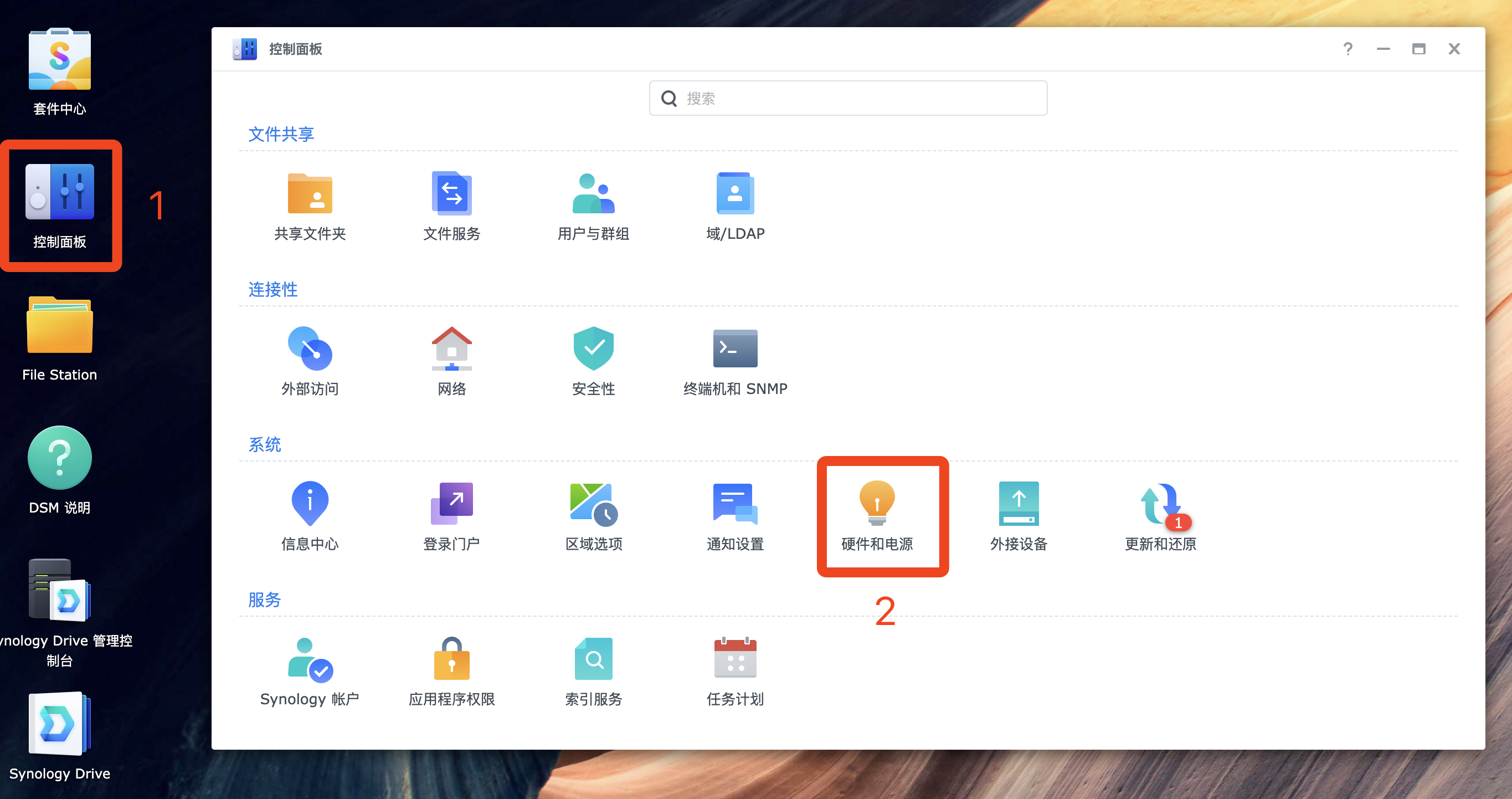The image size is (1512, 799).
Task: Click inside the 搜索 search field
Action: (x=847, y=98)
